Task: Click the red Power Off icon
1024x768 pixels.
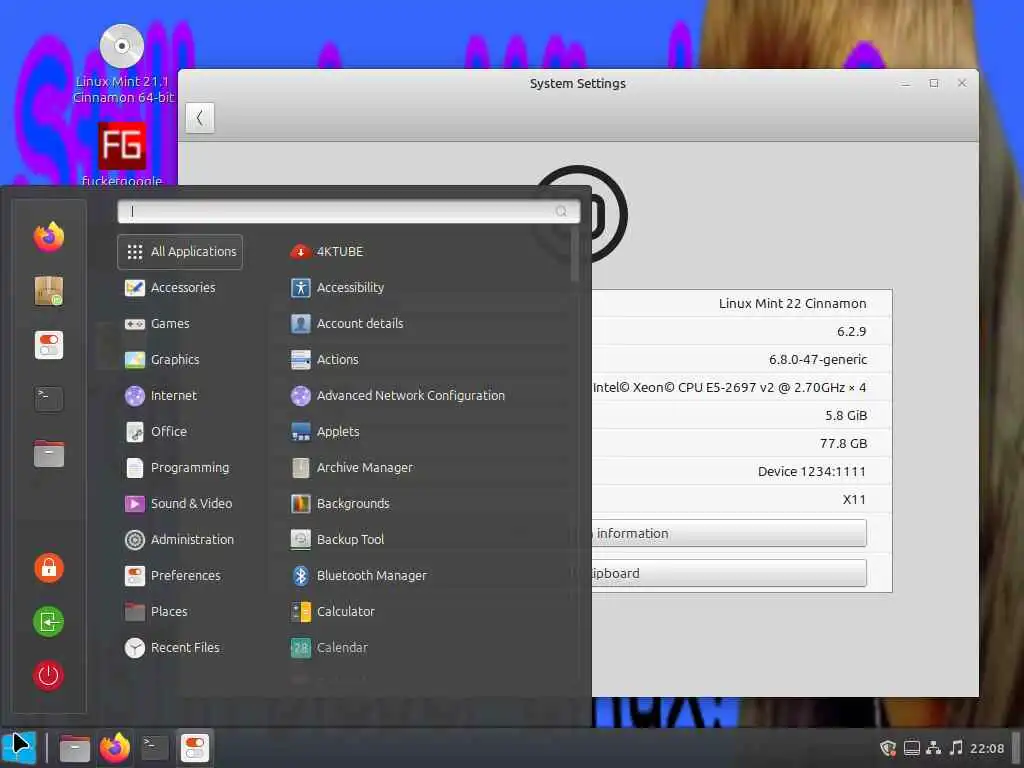Action: click(x=49, y=675)
